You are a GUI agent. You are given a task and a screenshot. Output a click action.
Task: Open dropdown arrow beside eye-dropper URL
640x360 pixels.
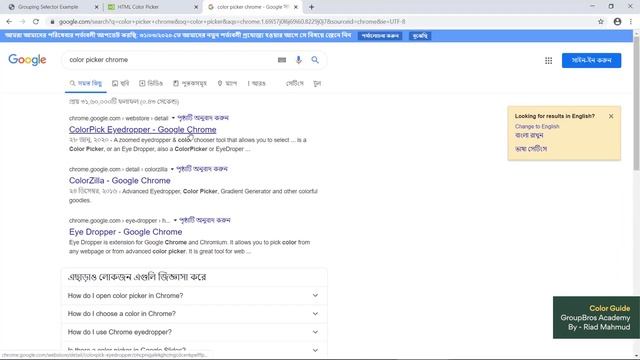(x=175, y=220)
